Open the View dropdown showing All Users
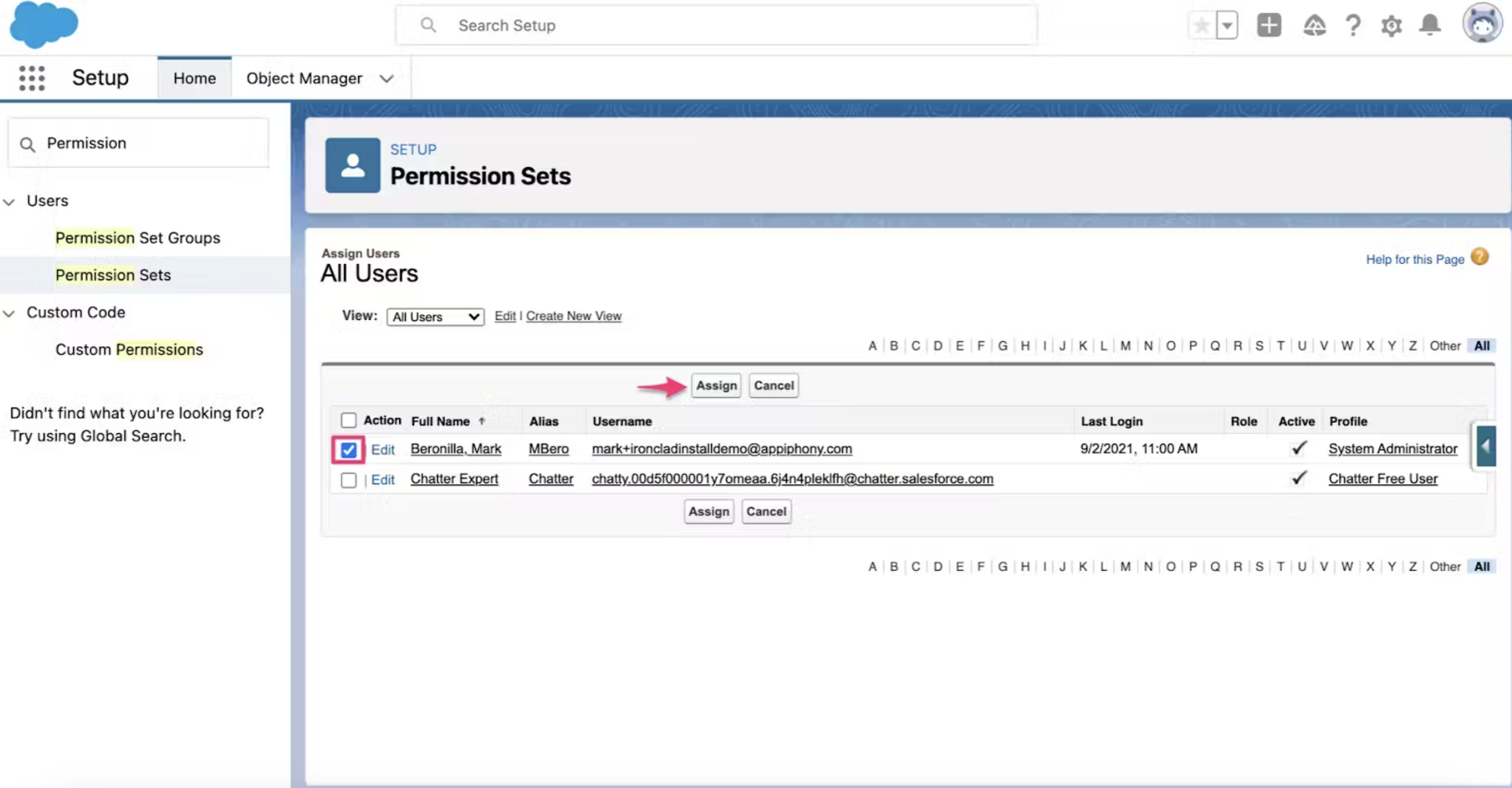Screen dimensions: 1512x788 (435, 317)
